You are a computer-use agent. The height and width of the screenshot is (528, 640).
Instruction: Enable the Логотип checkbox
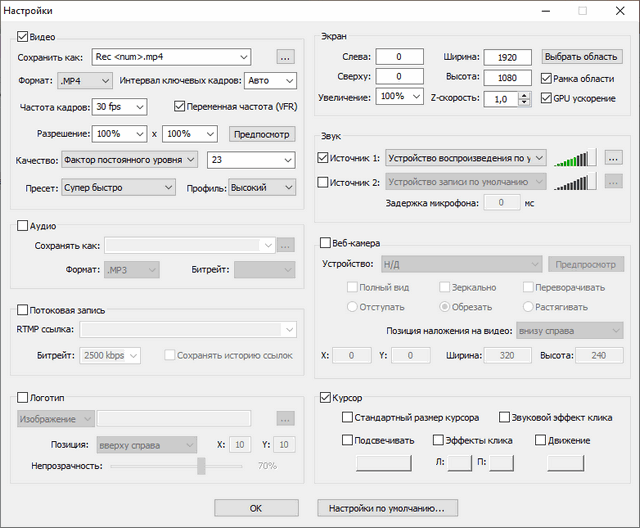pyautogui.click(x=22, y=397)
